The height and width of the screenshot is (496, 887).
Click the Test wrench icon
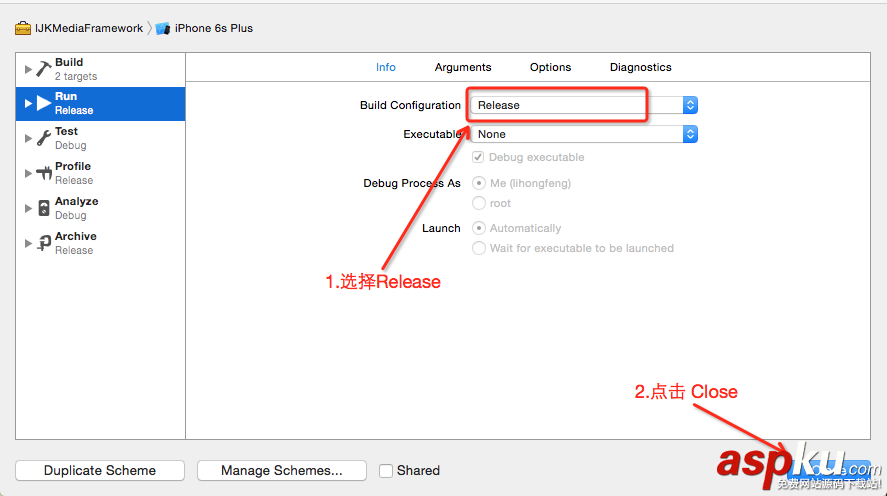(x=44, y=138)
